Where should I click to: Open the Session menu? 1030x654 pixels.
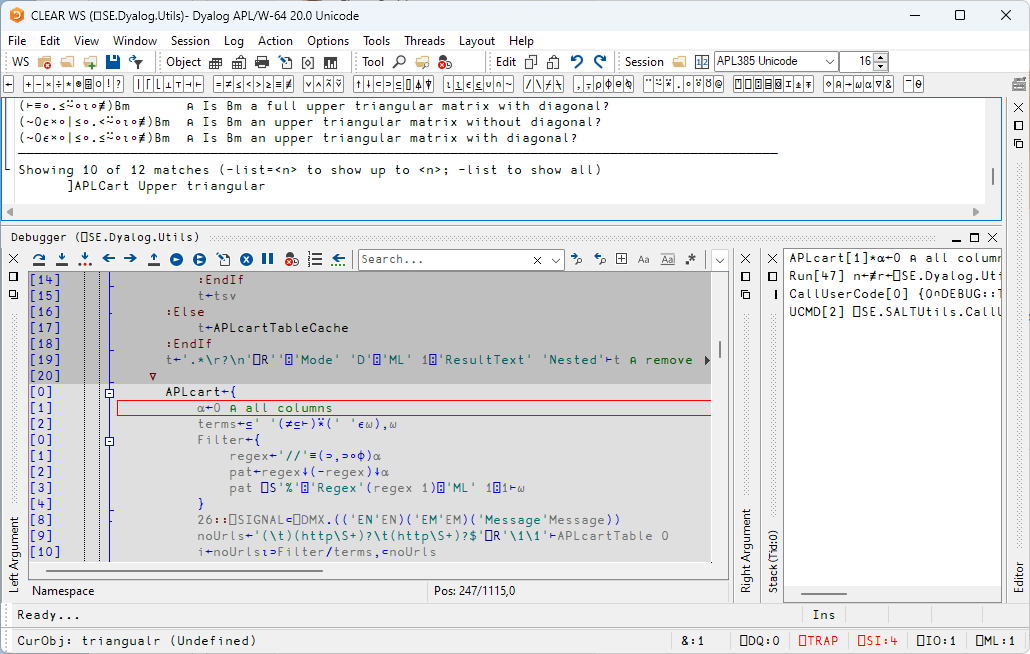coord(190,41)
